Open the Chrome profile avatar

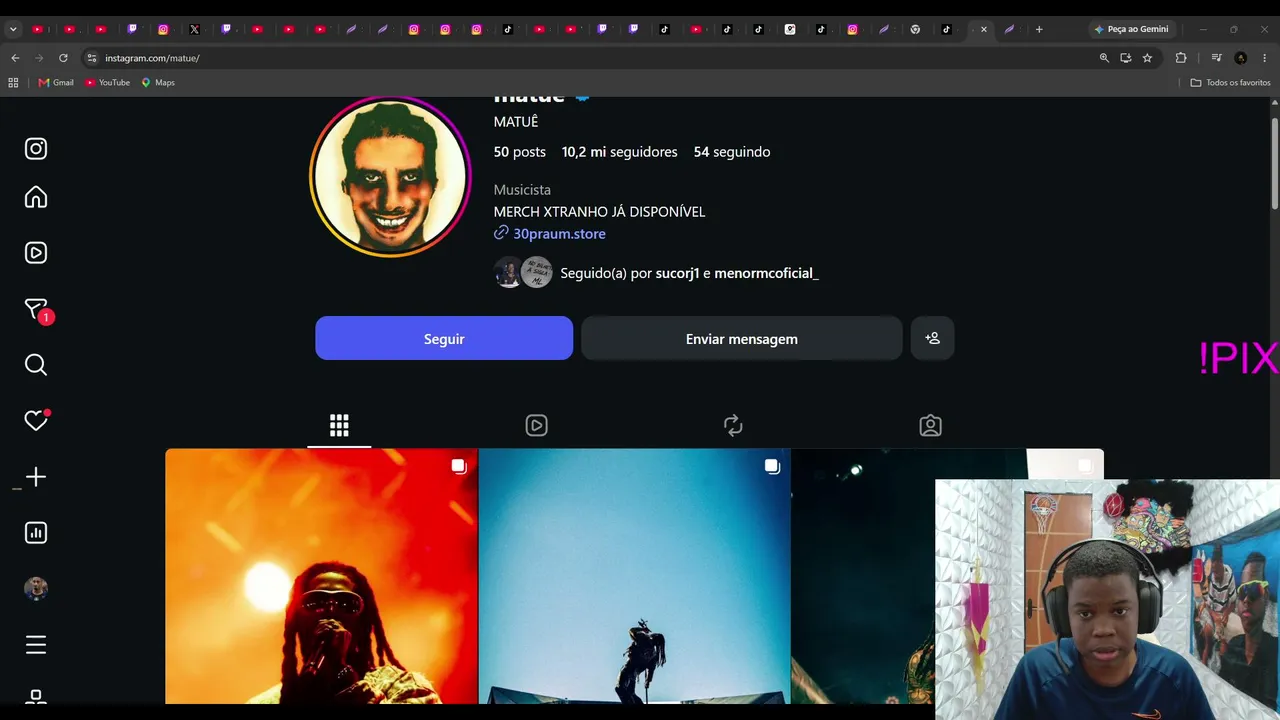pos(1241,58)
